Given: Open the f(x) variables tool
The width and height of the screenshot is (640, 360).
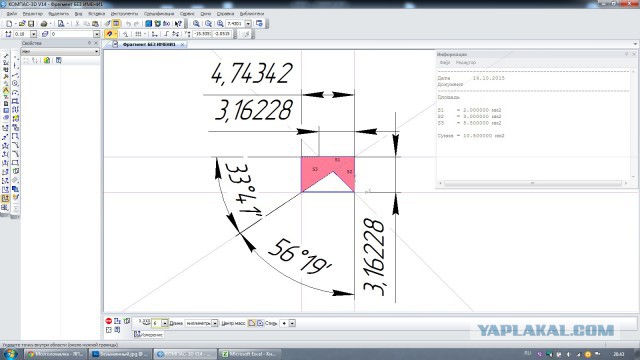Looking at the screenshot, I should pos(167,24).
